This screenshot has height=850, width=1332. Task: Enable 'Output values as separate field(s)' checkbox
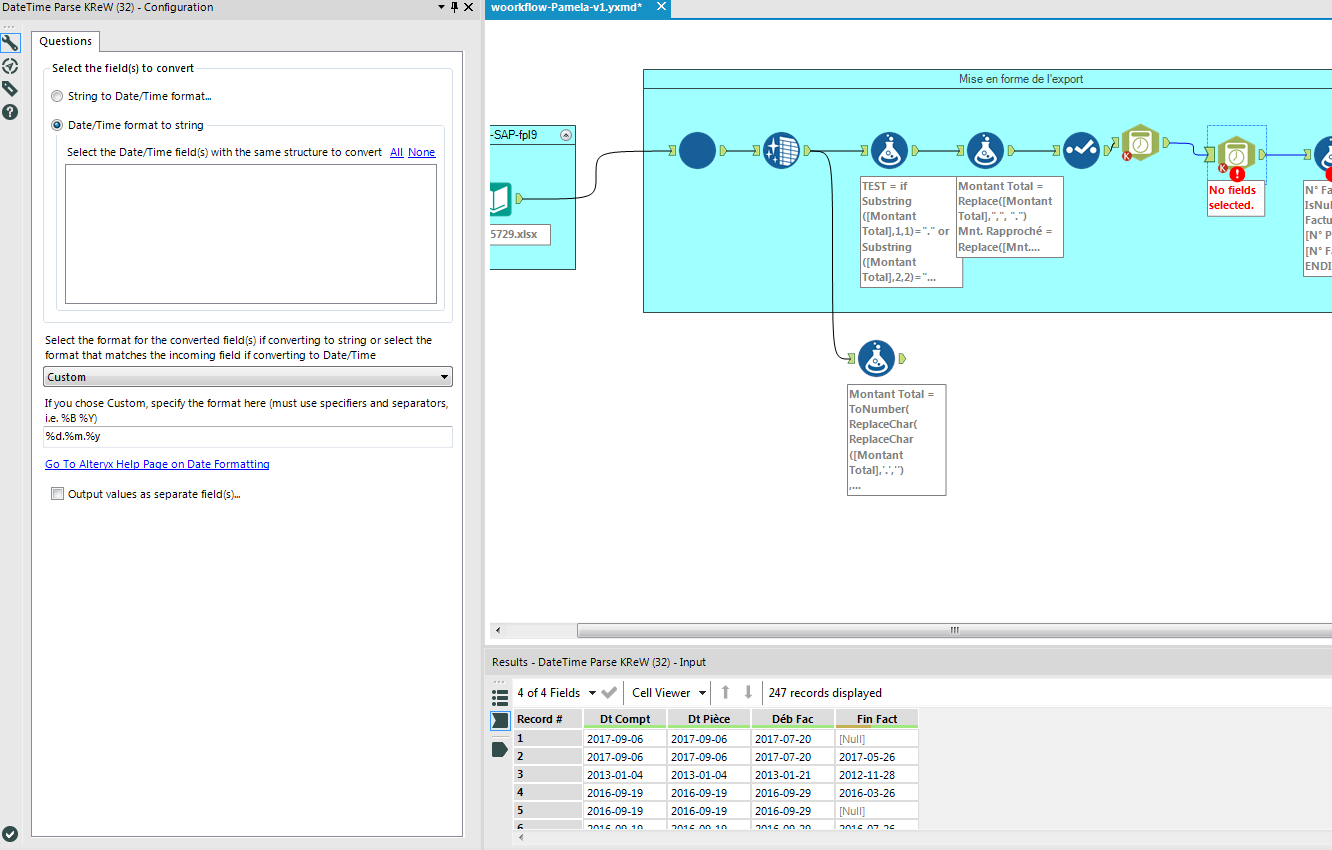tap(57, 493)
